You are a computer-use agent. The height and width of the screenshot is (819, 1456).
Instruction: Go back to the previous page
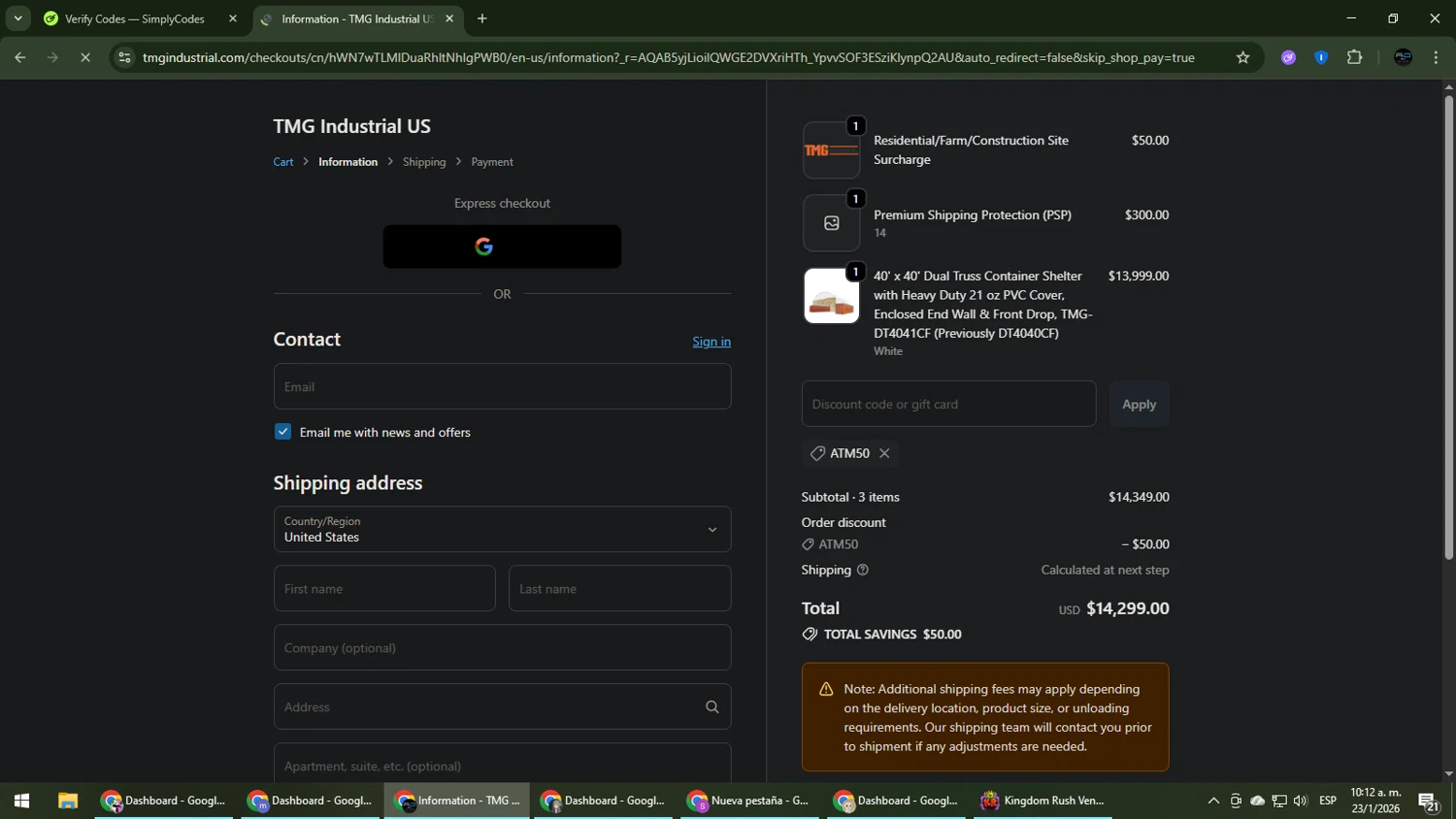click(19, 57)
